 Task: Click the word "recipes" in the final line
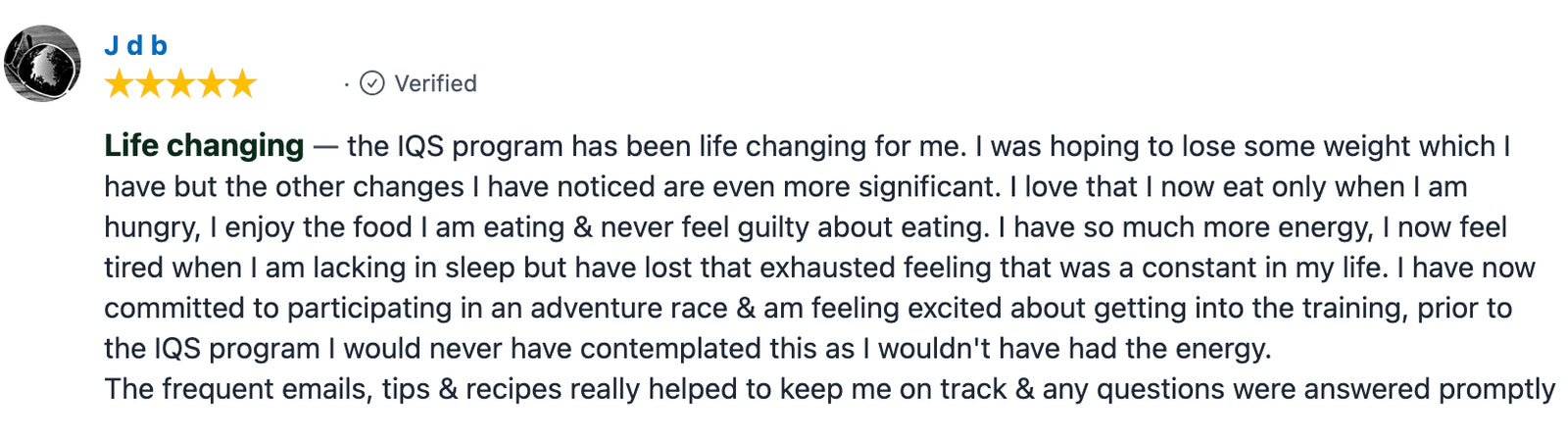coord(514,389)
